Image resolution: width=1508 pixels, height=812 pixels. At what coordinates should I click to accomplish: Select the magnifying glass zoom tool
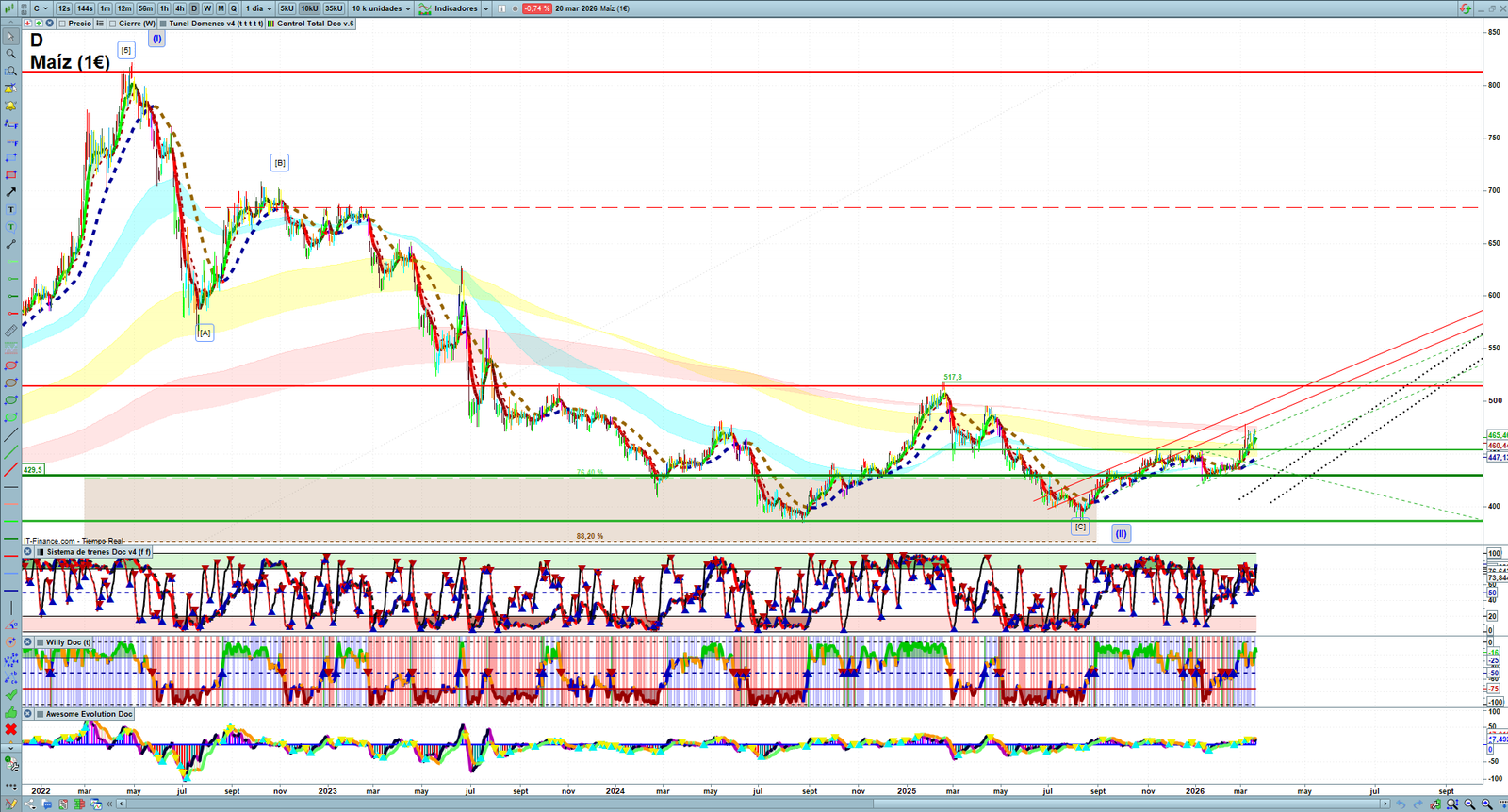click(10, 54)
